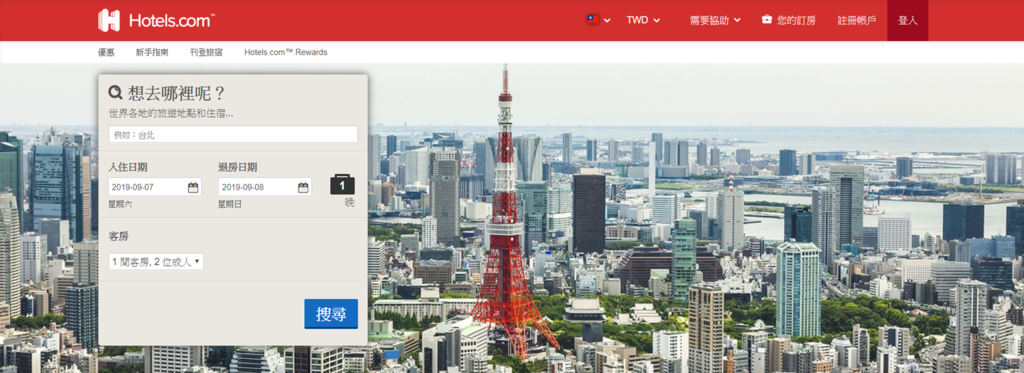The image size is (1024, 373).
Task: Click the 客房 label
Action: coord(118,236)
